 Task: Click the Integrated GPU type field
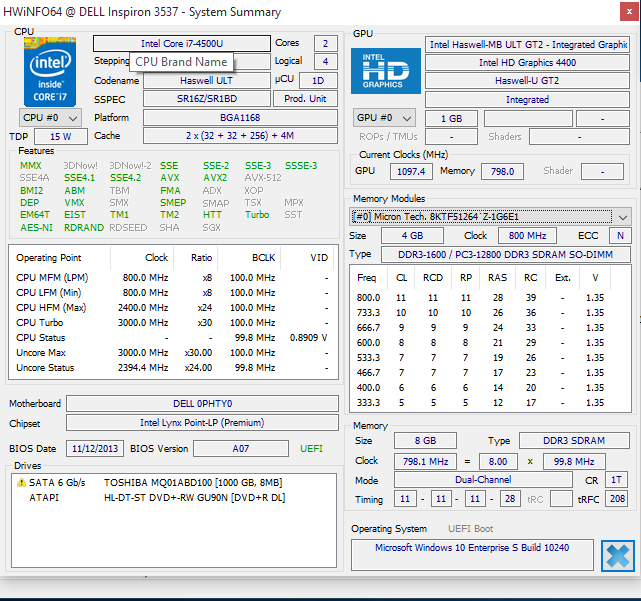pos(527,99)
